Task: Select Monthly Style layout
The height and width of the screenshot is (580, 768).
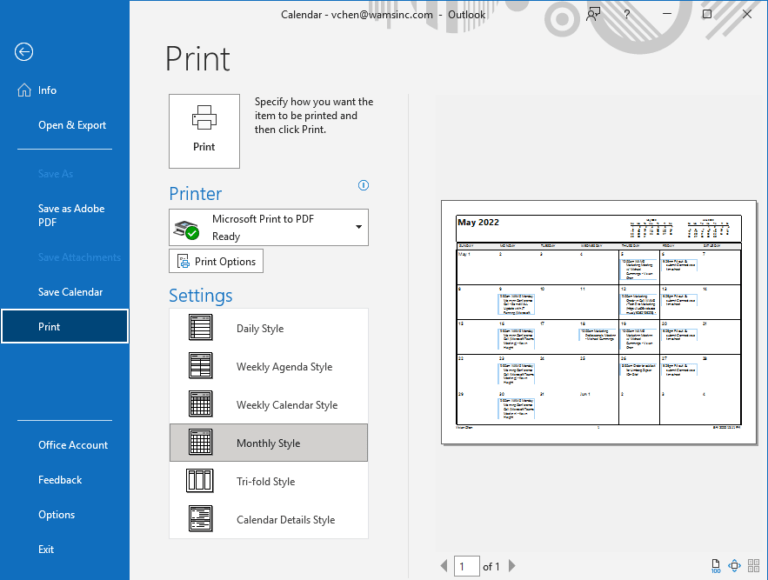Action: tap(268, 443)
